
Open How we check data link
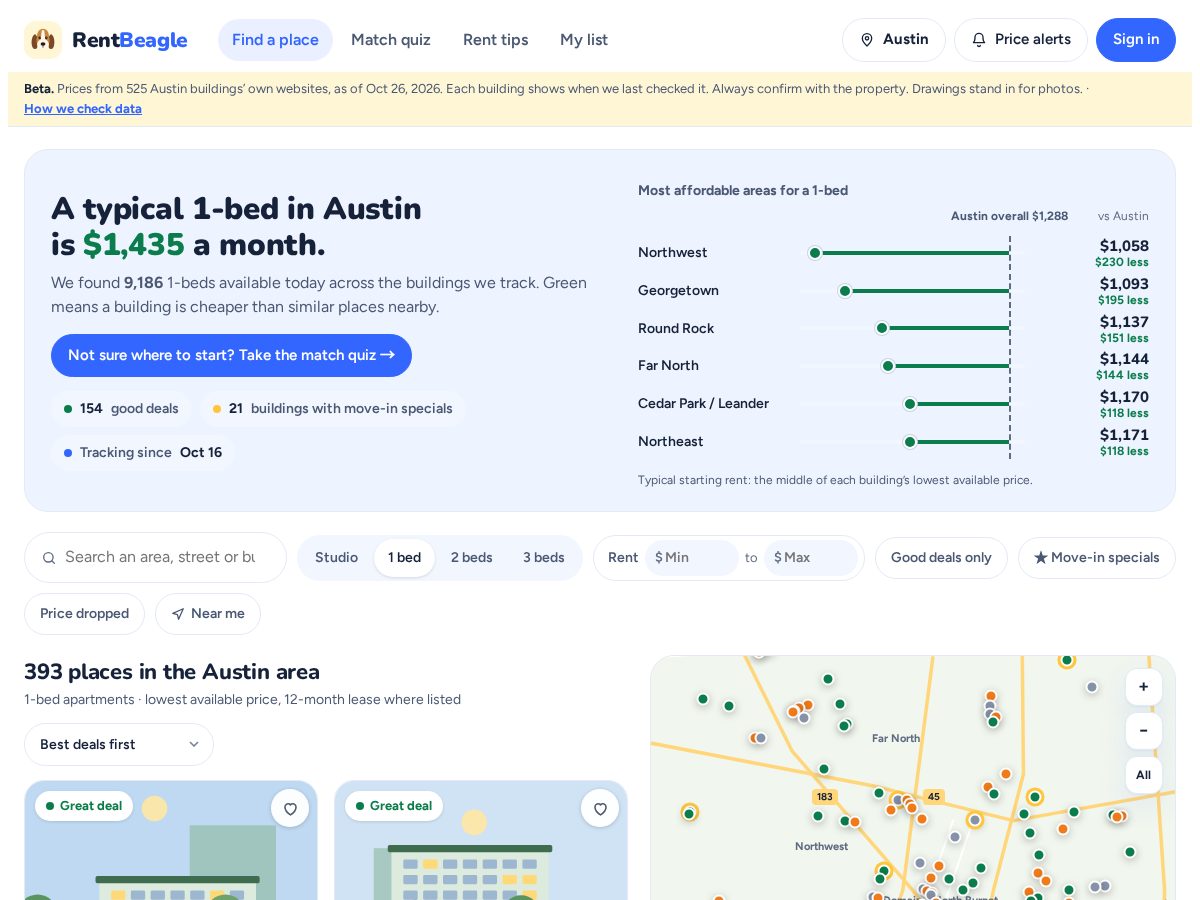pos(83,109)
